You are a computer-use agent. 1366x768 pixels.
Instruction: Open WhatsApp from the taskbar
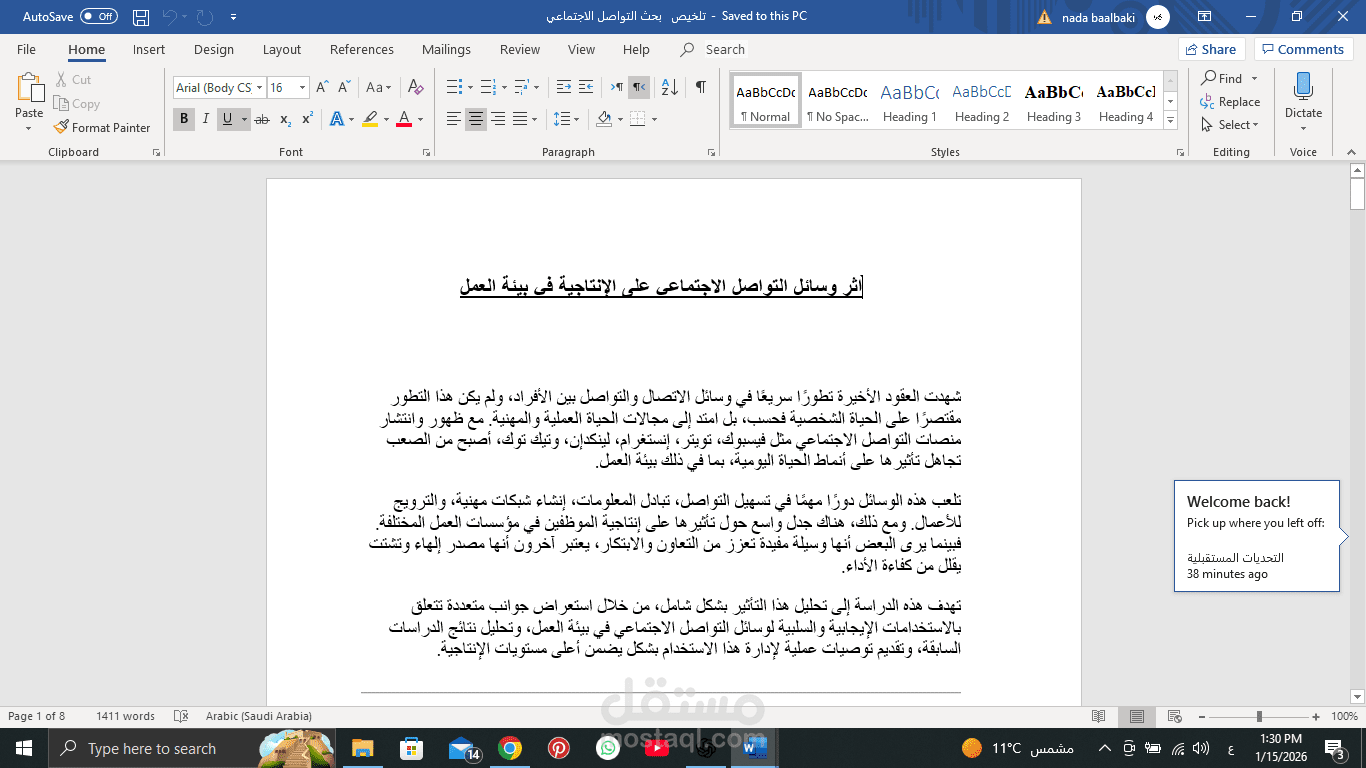607,747
